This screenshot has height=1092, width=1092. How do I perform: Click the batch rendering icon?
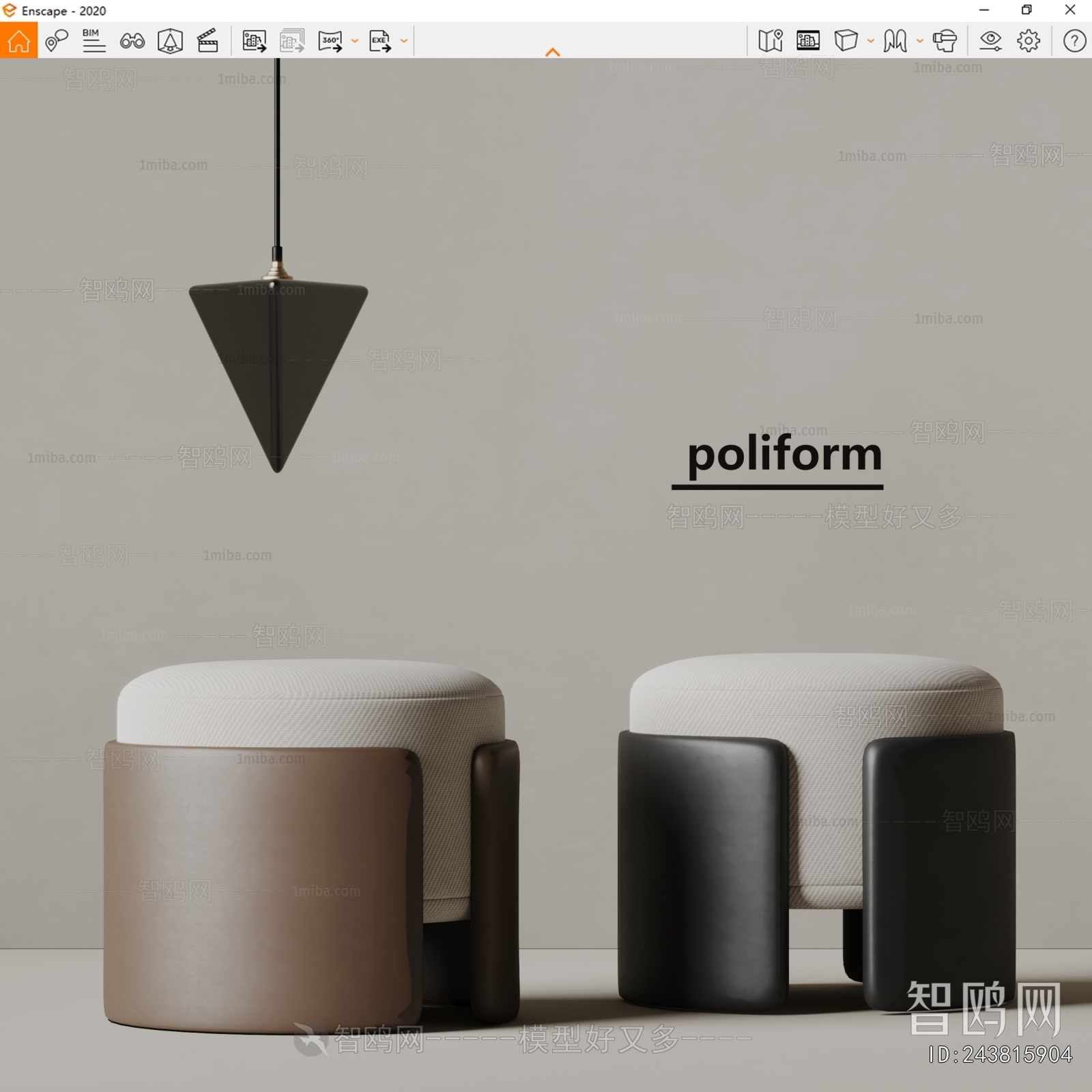[x=292, y=41]
